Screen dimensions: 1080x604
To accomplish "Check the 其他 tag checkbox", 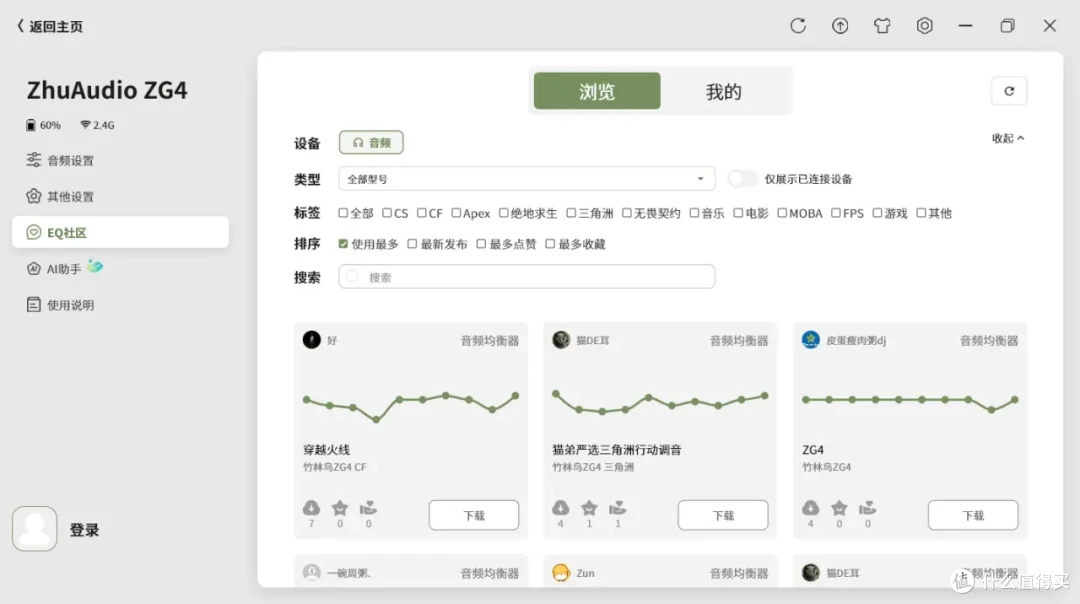I will [921, 214].
